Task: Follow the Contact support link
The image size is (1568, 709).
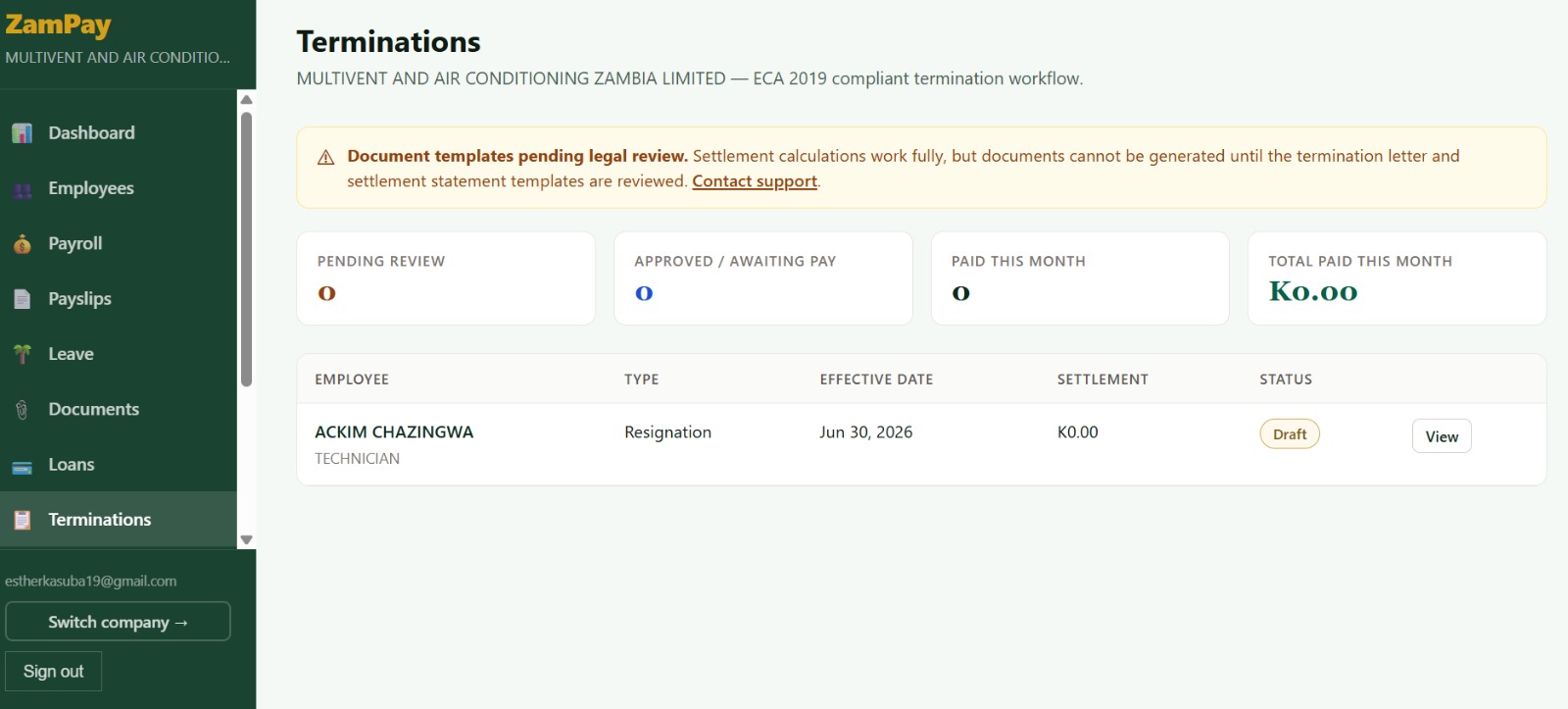Action: point(755,181)
